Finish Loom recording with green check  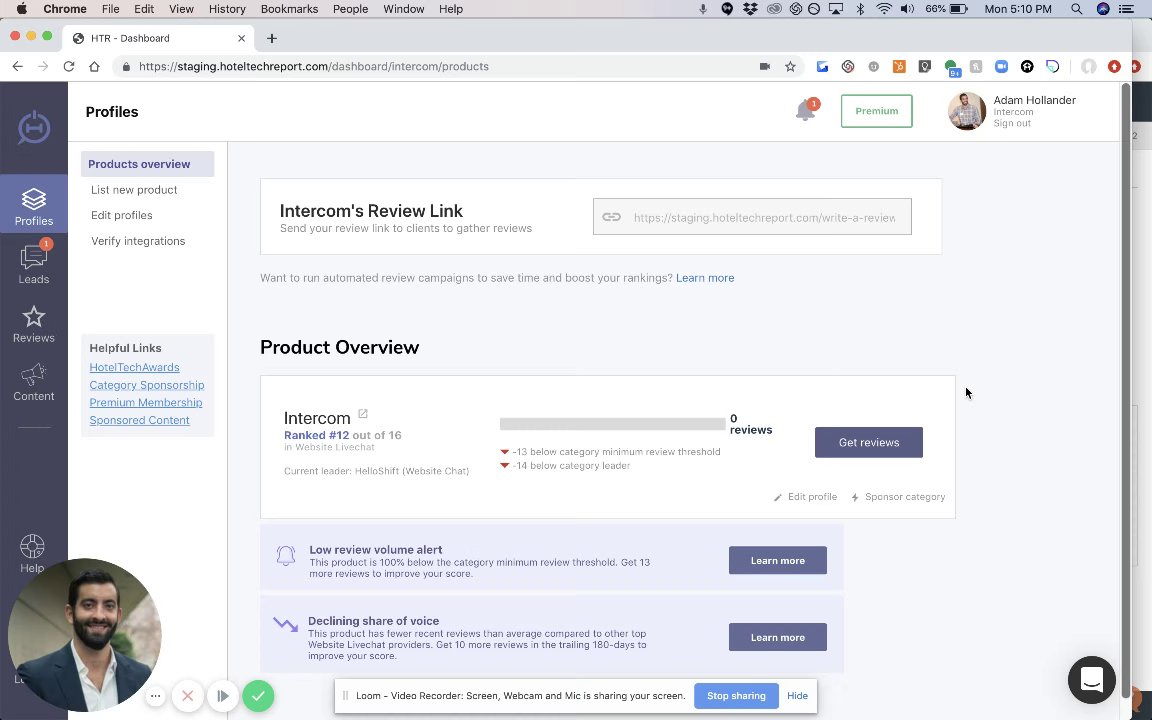[x=258, y=696]
